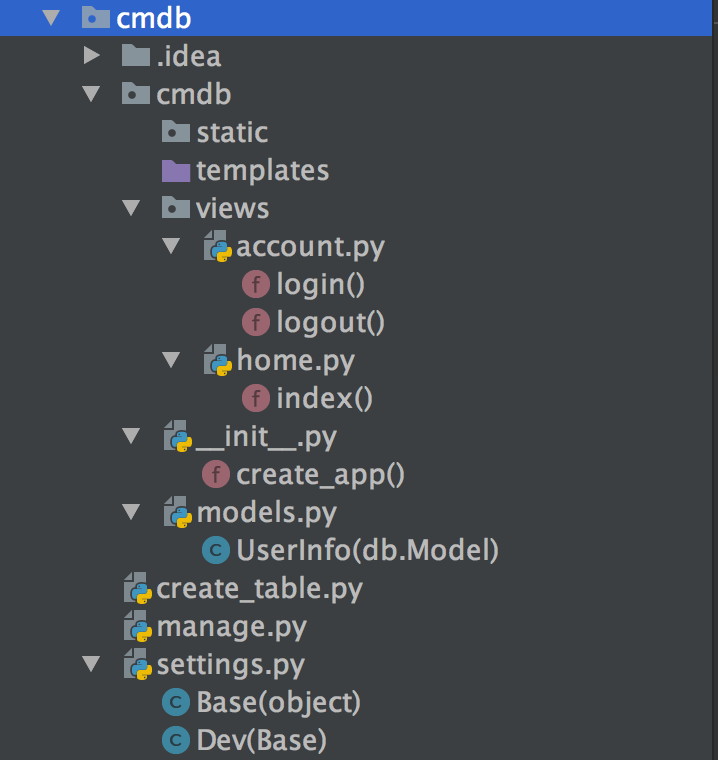The width and height of the screenshot is (718, 760).
Task: Click the Python file icon beside manage.py
Action: point(137,627)
